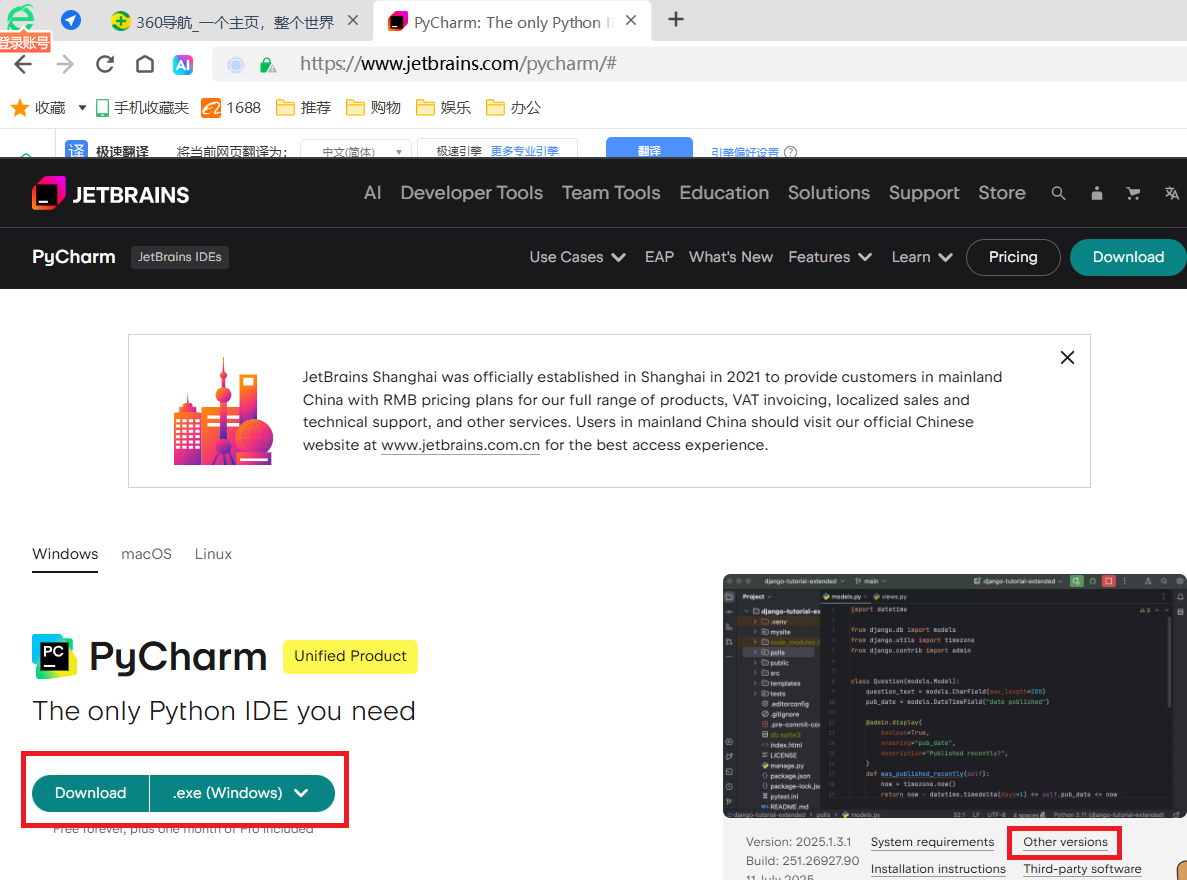Go back using the browser back arrow
1187x880 pixels.
pyautogui.click(x=23, y=64)
